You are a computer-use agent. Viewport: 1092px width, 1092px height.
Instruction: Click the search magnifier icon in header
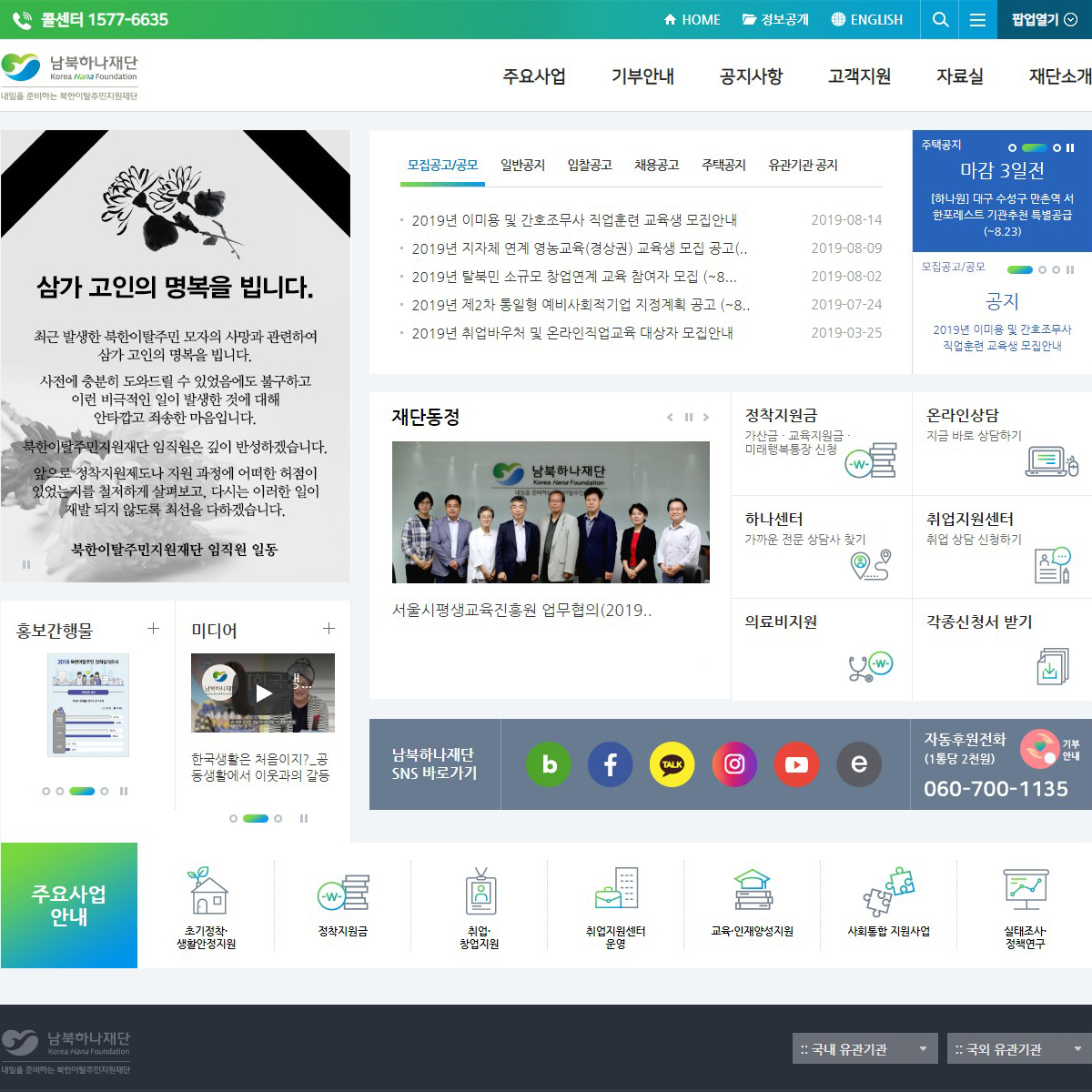point(940,20)
